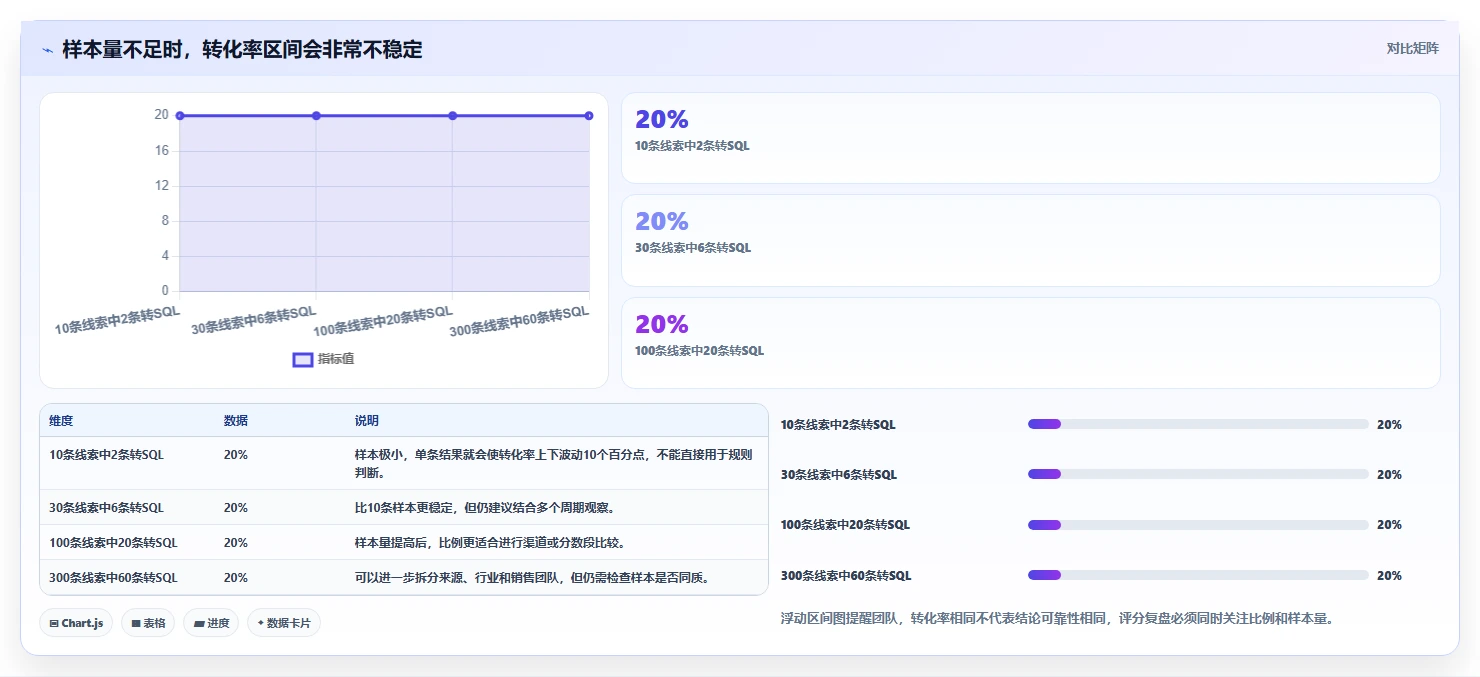Click 20% in the table's 30条线索 row
This screenshot has width=1480, height=677.
coord(236,508)
